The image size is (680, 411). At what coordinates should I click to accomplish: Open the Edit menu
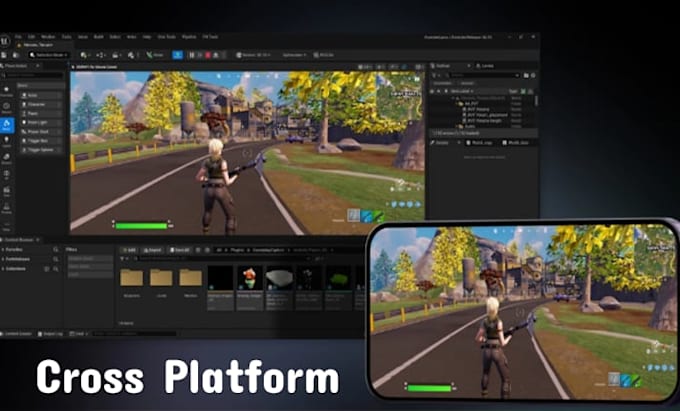pos(32,37)
